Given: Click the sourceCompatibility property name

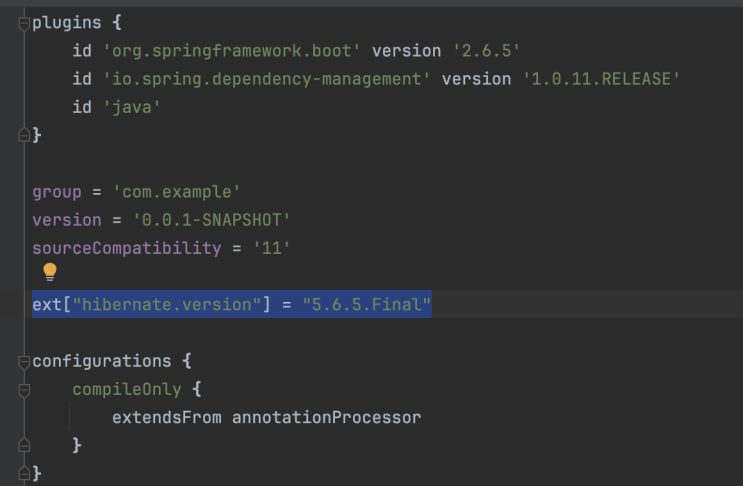Looking at the screenshot, I should pos(126,247).
